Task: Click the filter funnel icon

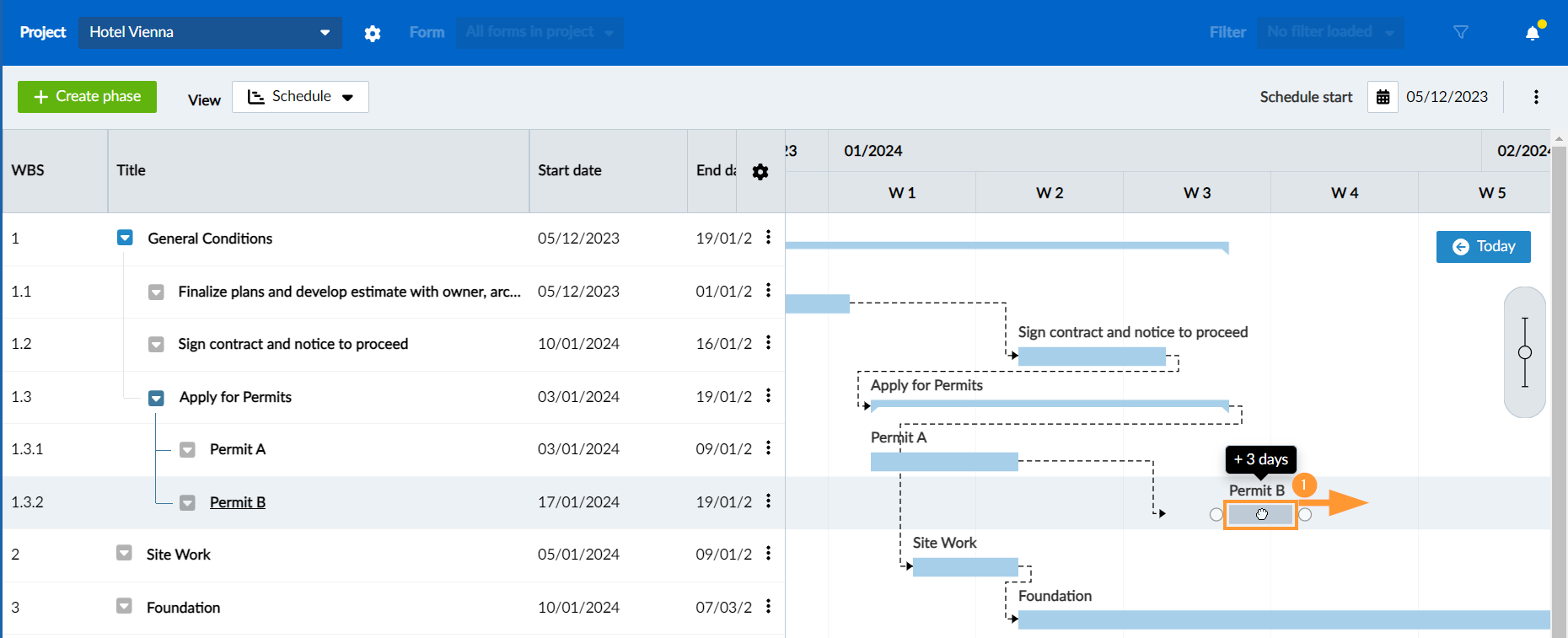Action: tap(1461, 32)
